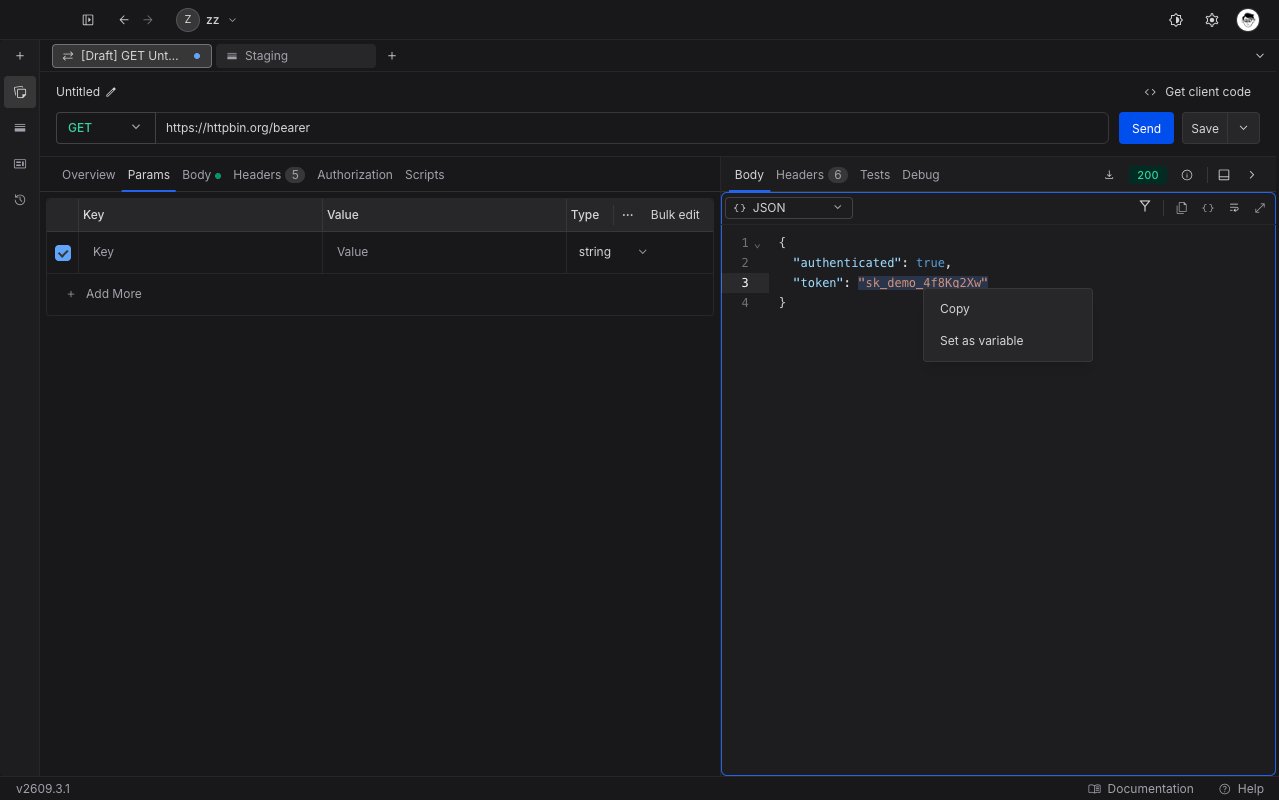Open the History sidebar icon
The height and width of the screenshot is (800, 1279).
point(20,200)
